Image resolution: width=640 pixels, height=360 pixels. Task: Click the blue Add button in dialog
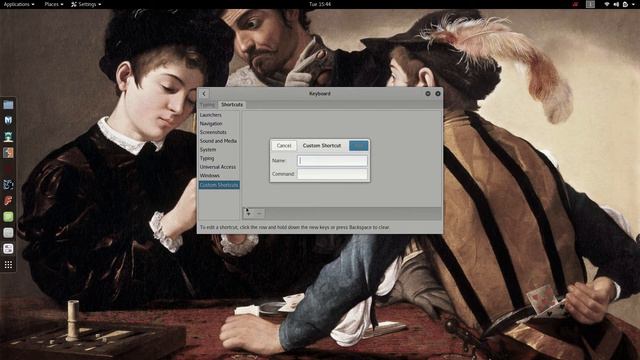pyautogui.click(x=358, y=146)
